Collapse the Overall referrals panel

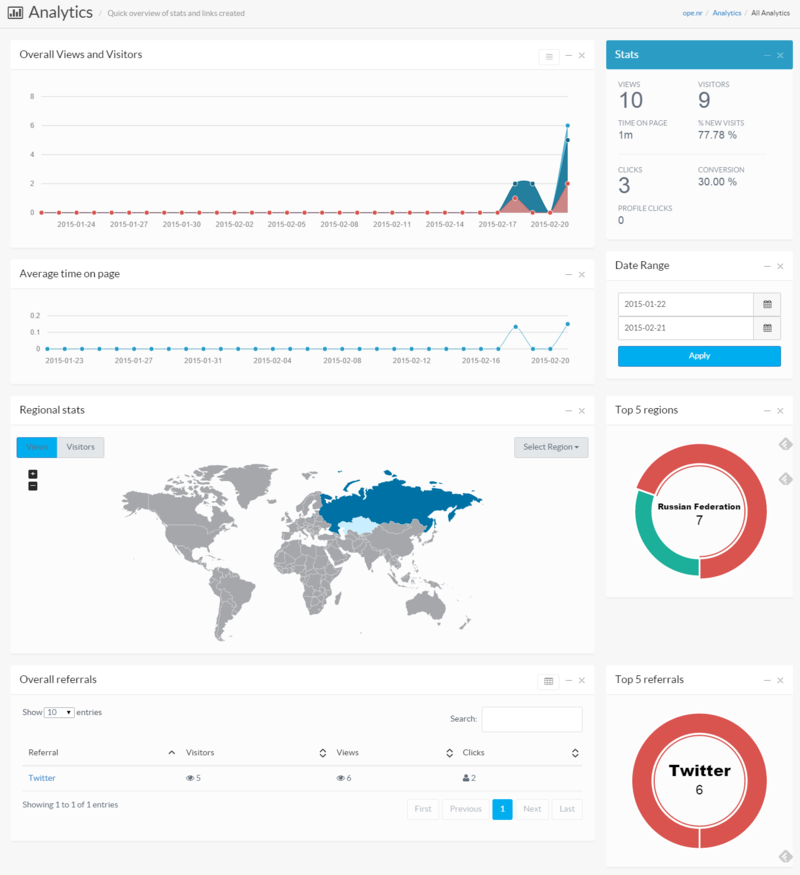tap(568, 680)
